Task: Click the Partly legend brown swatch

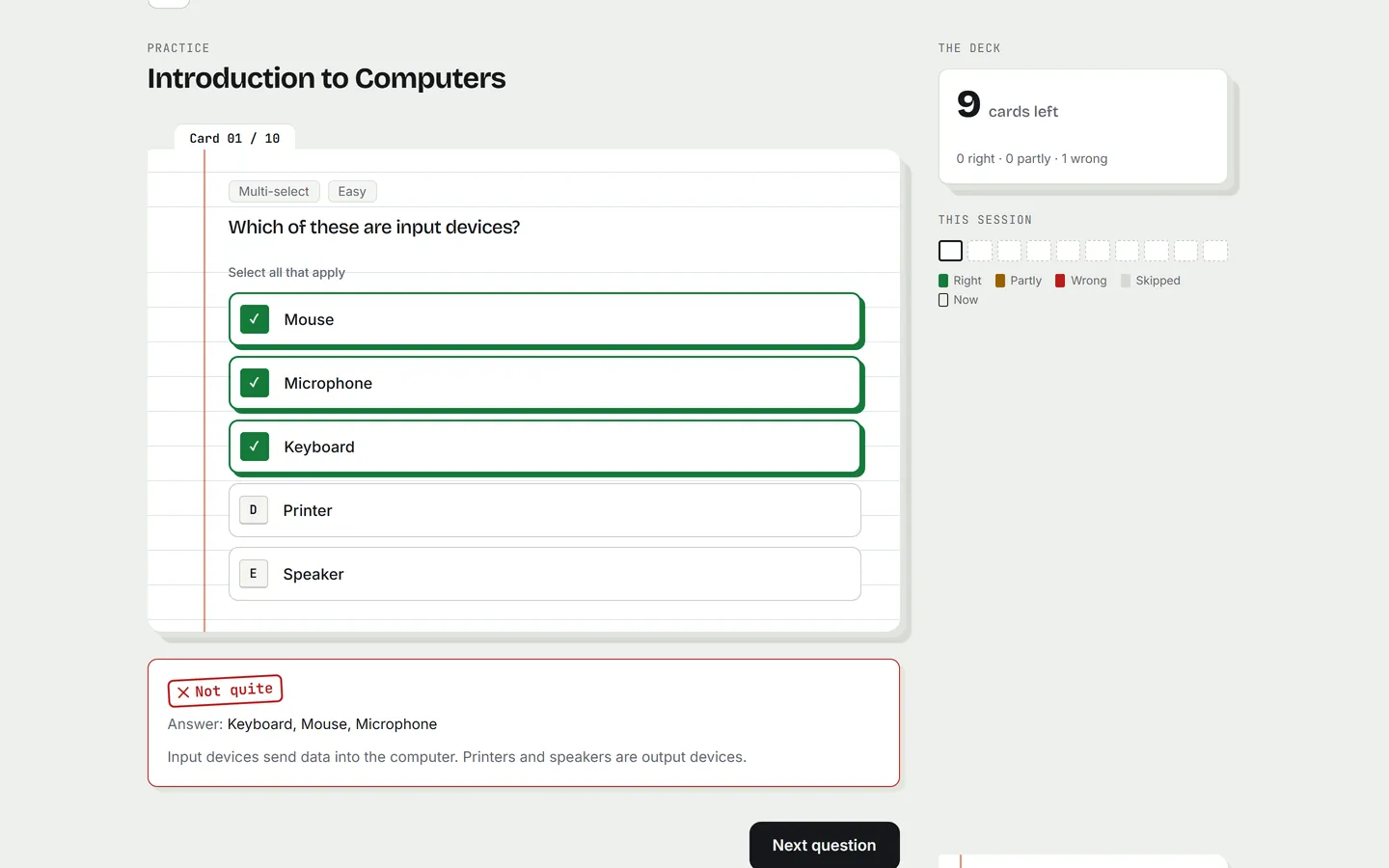Action: pos(1000,281)
